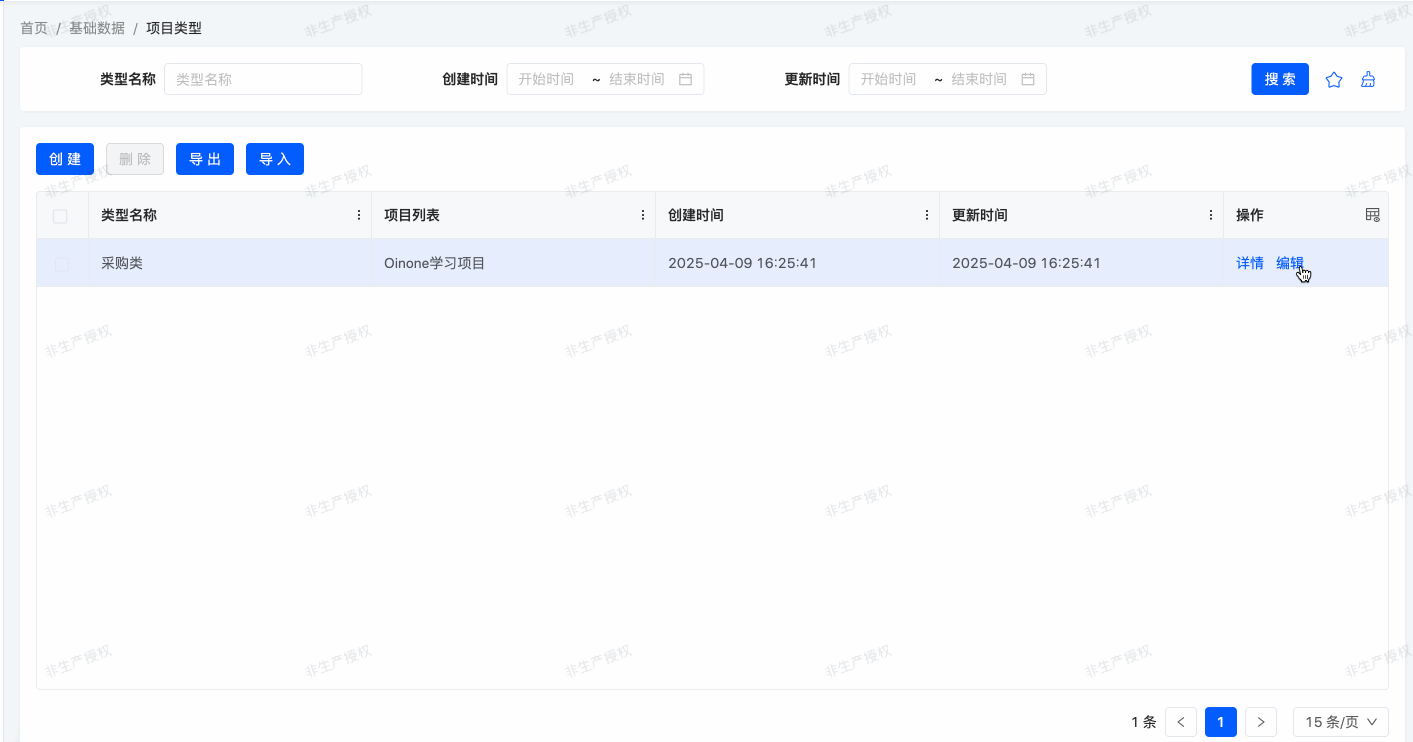This screenshot has height=742, width=1413.
Task: Open the 类型名称 column options menu
Action: click(x=359, y=215)
